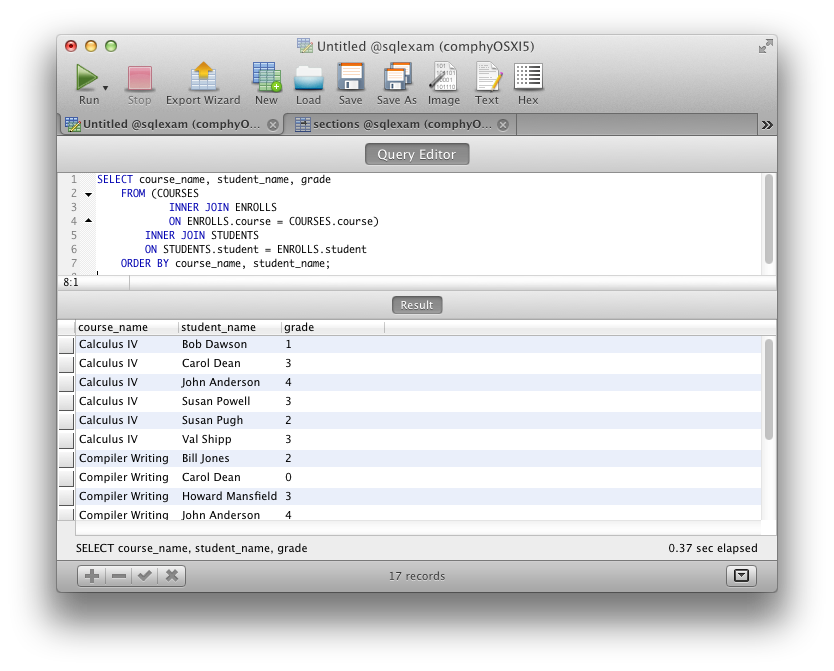Select the Bob Dawson row marker
The height and width of the screenshot is (671, 834).
point(66,345)
